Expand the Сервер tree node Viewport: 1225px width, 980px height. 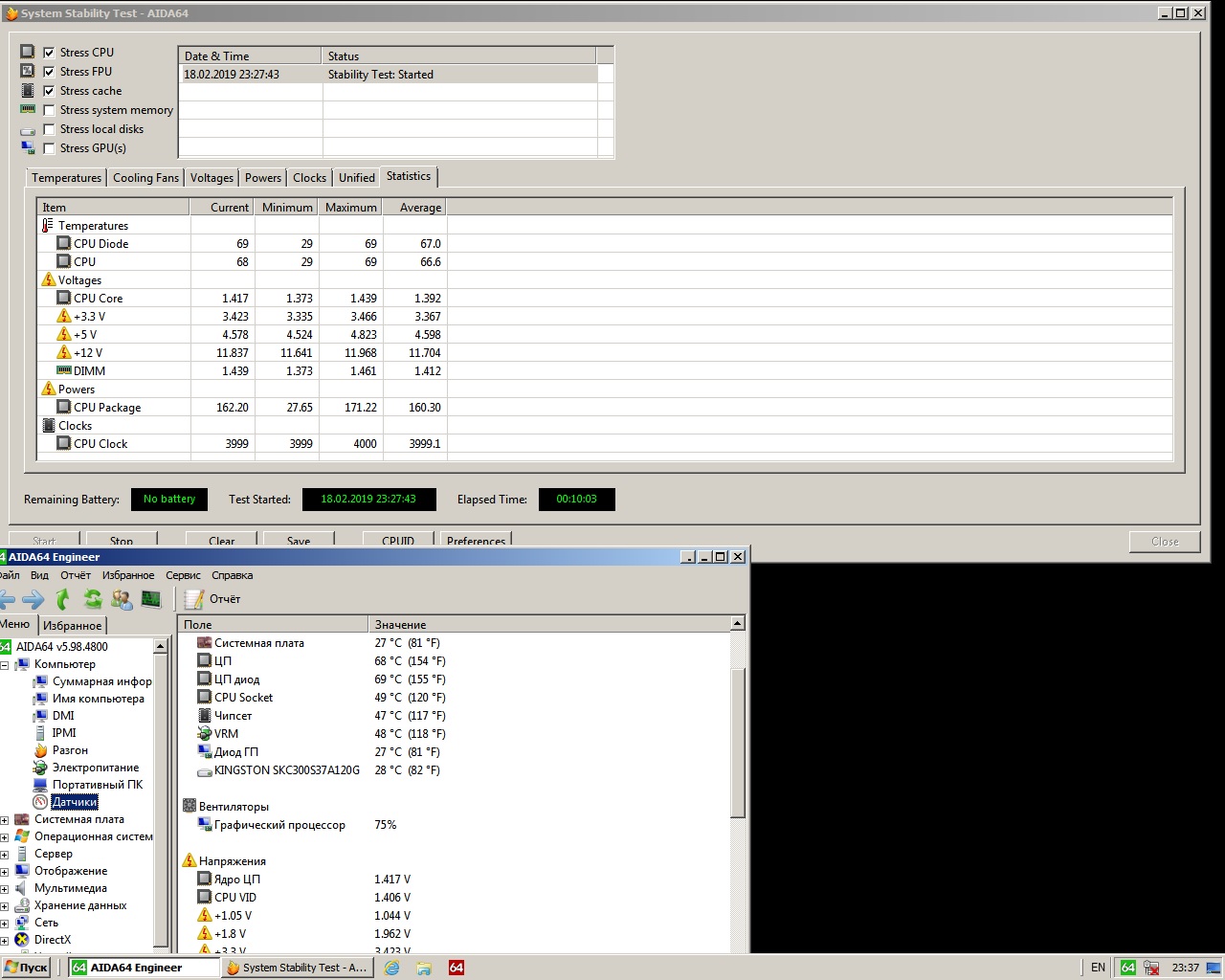point(5,855)
